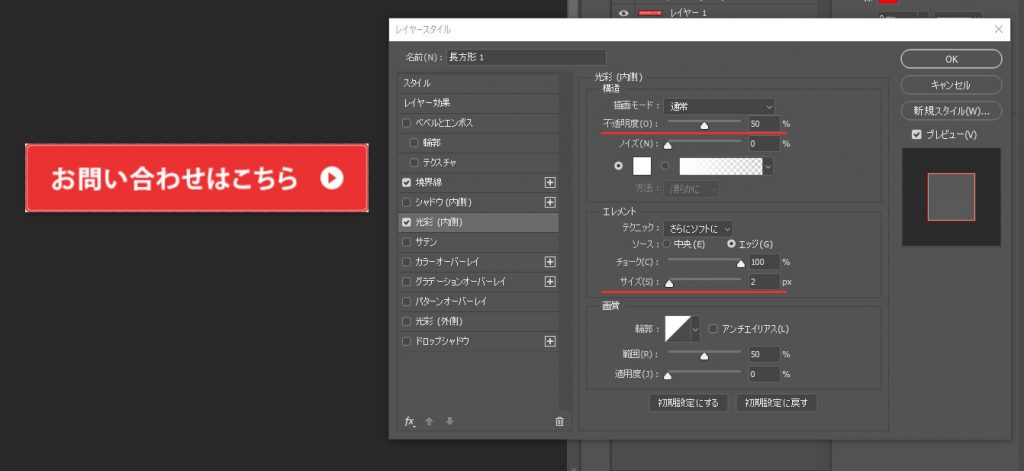Select スタイル in the left list
This screenshot has width=1024, height=471.
[478, 83]
